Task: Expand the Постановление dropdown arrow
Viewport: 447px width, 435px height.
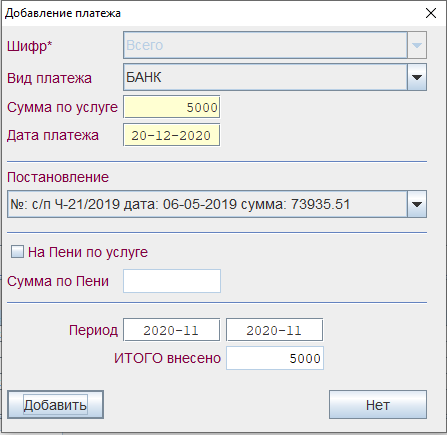Action: 417,204
